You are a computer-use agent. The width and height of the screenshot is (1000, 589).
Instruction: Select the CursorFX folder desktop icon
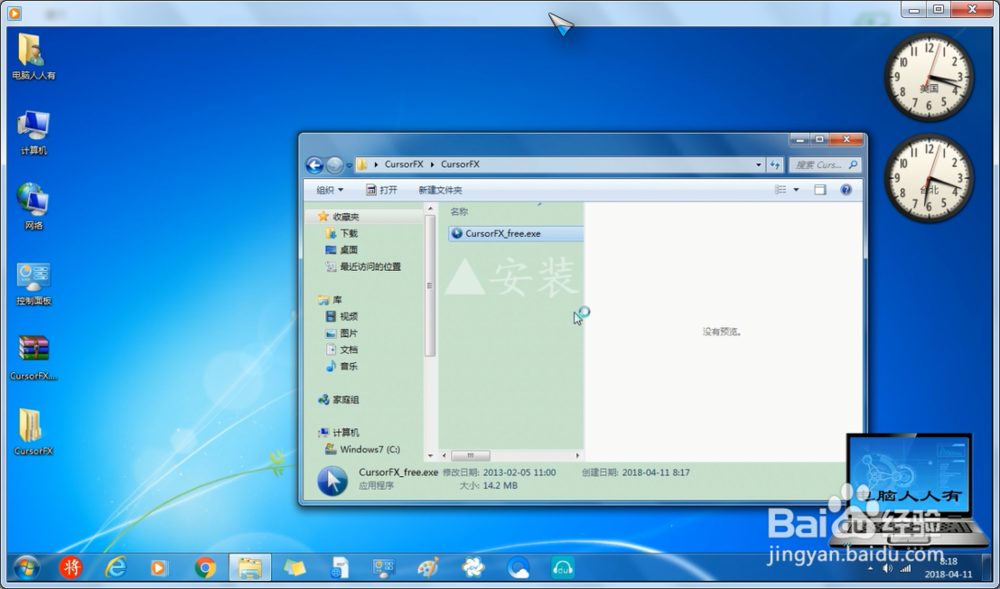pyautogui.click(x=33, y=433)
